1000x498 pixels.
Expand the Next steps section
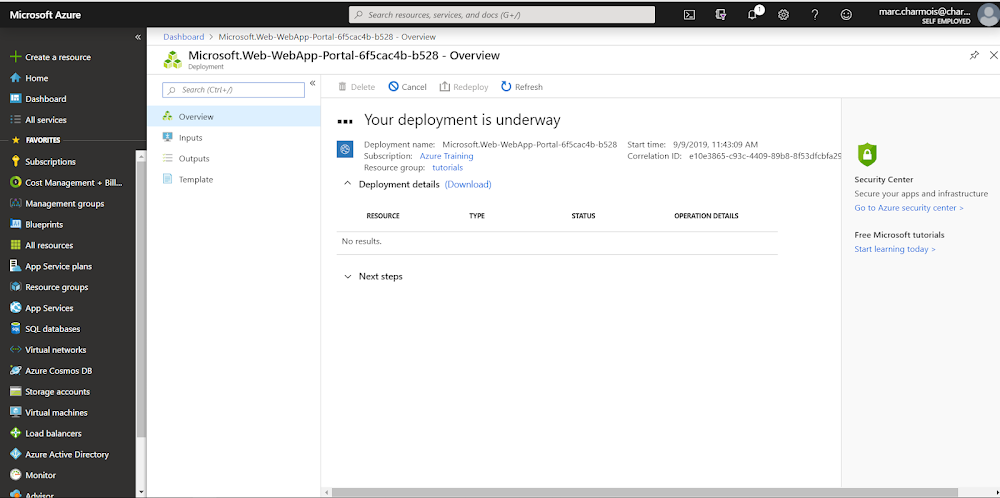click(348, 277)
